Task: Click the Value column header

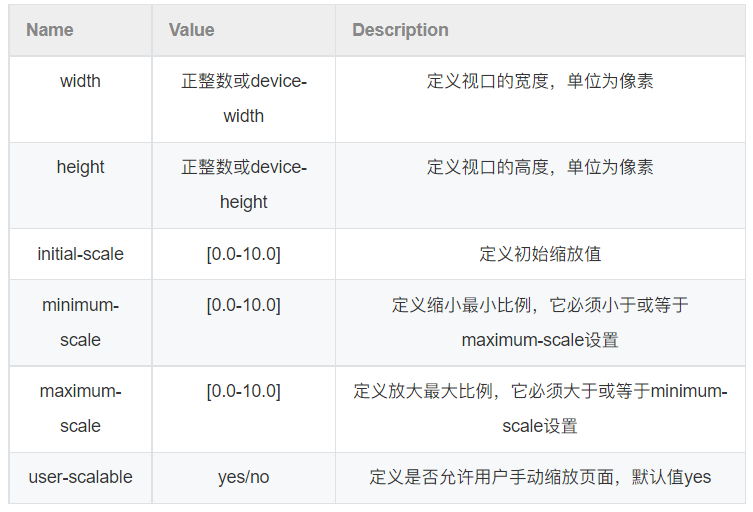Action: pos(191,30)
